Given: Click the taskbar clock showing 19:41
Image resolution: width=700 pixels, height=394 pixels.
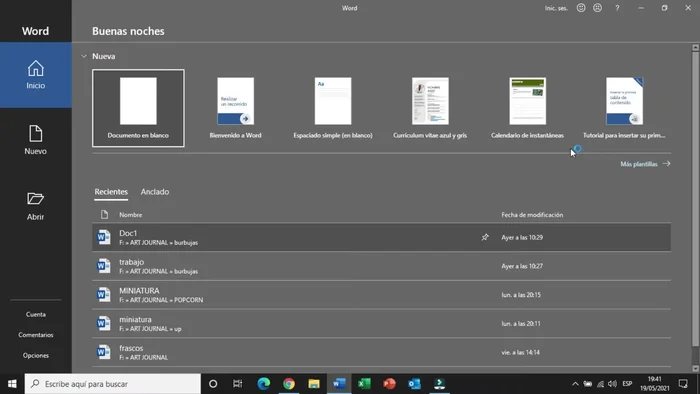Looking at the screenshot, I should tap(654, 384).
